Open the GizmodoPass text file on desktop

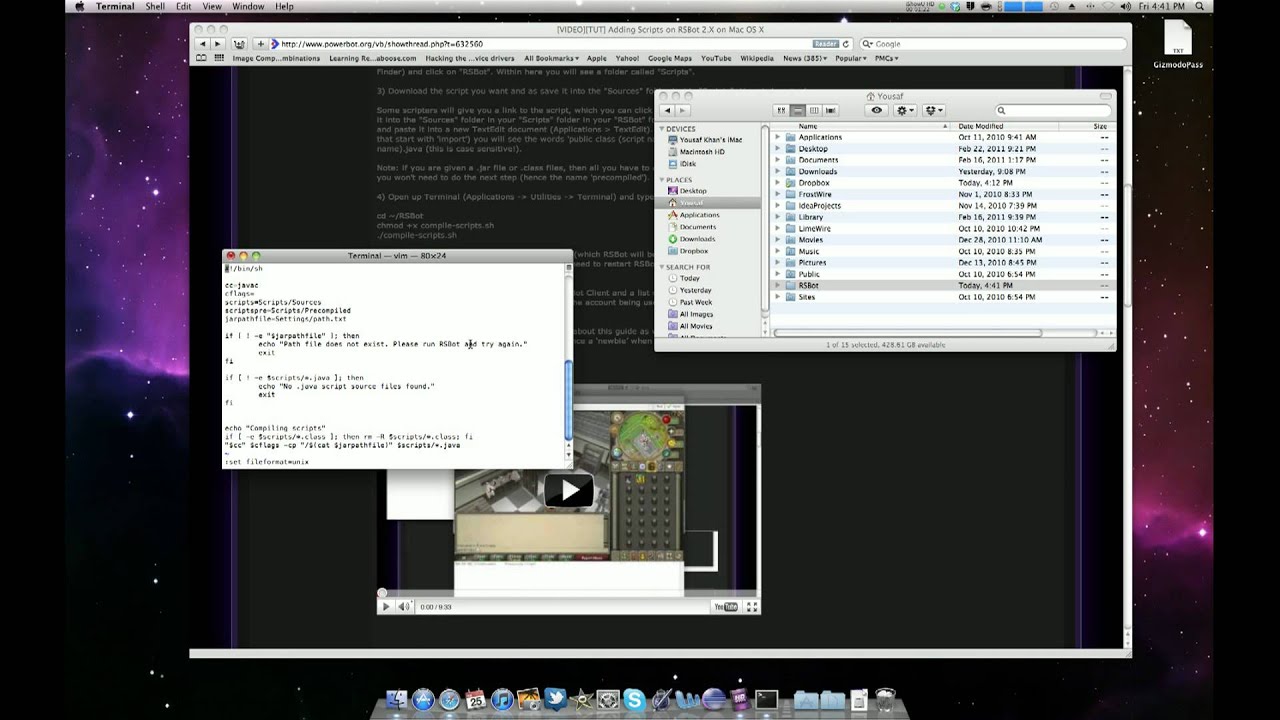coord(1178,45)
